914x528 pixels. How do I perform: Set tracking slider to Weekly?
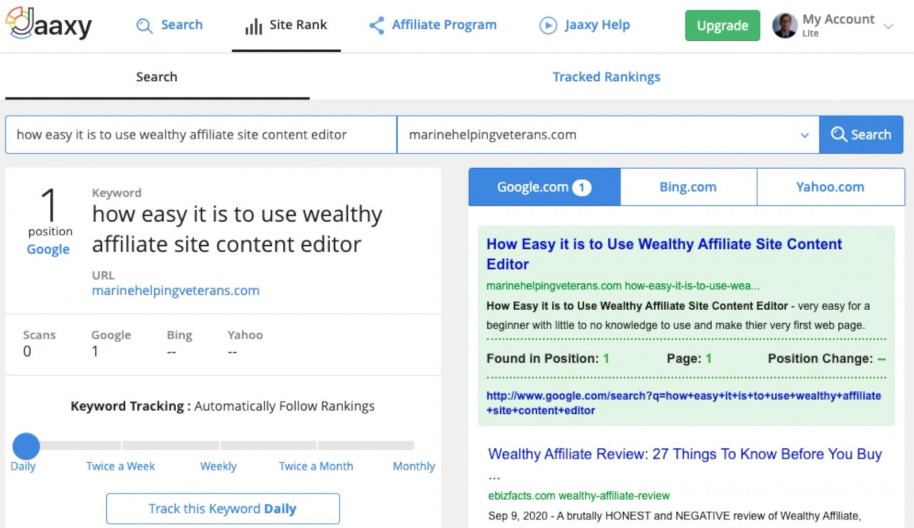click(x=219, y=466)
